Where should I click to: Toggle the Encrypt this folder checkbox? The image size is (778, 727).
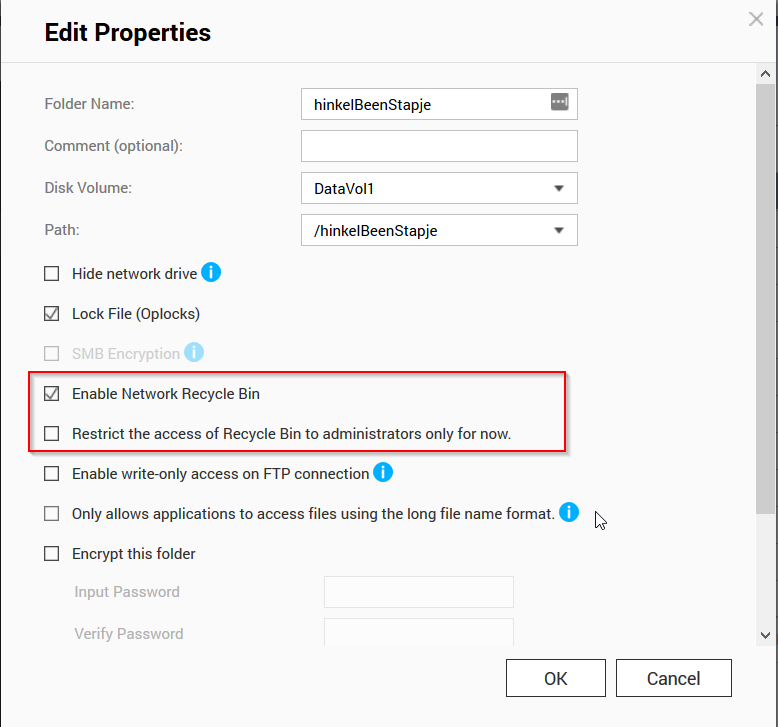52,554
